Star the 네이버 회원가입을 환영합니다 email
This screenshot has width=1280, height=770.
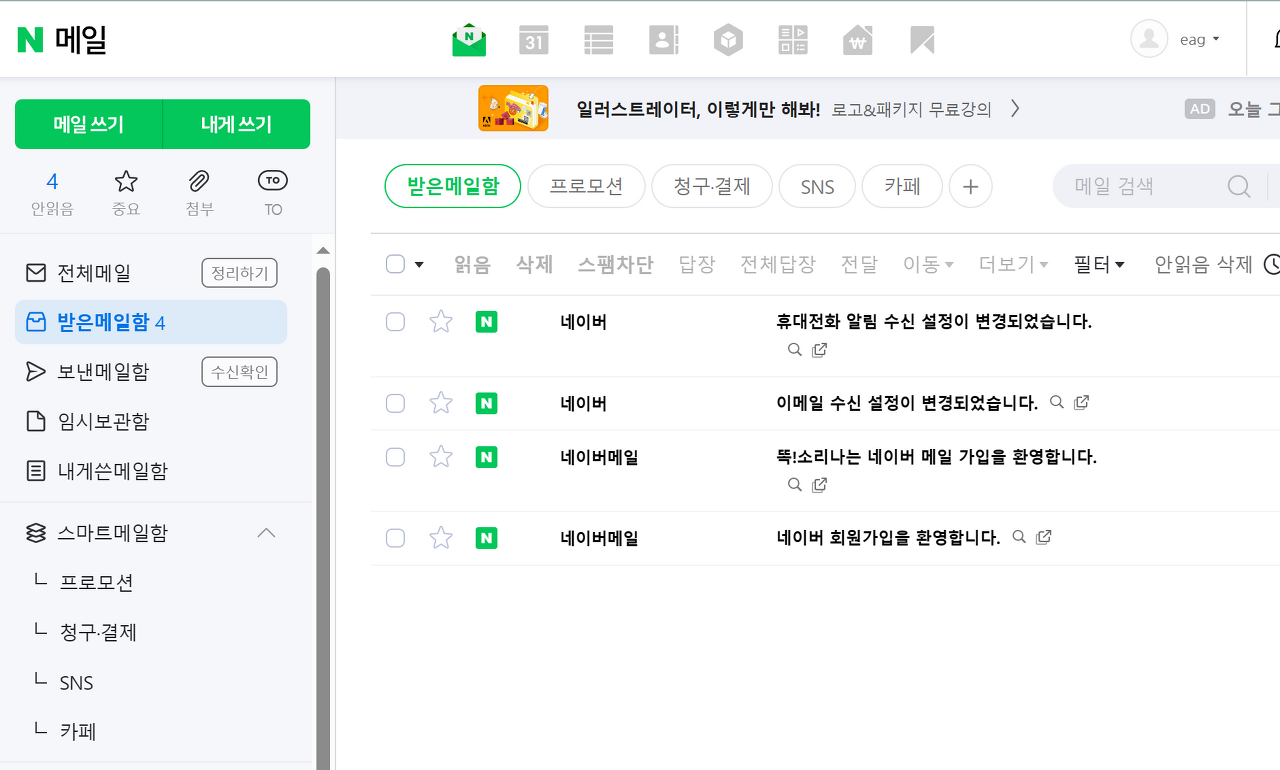click(440, 537)
